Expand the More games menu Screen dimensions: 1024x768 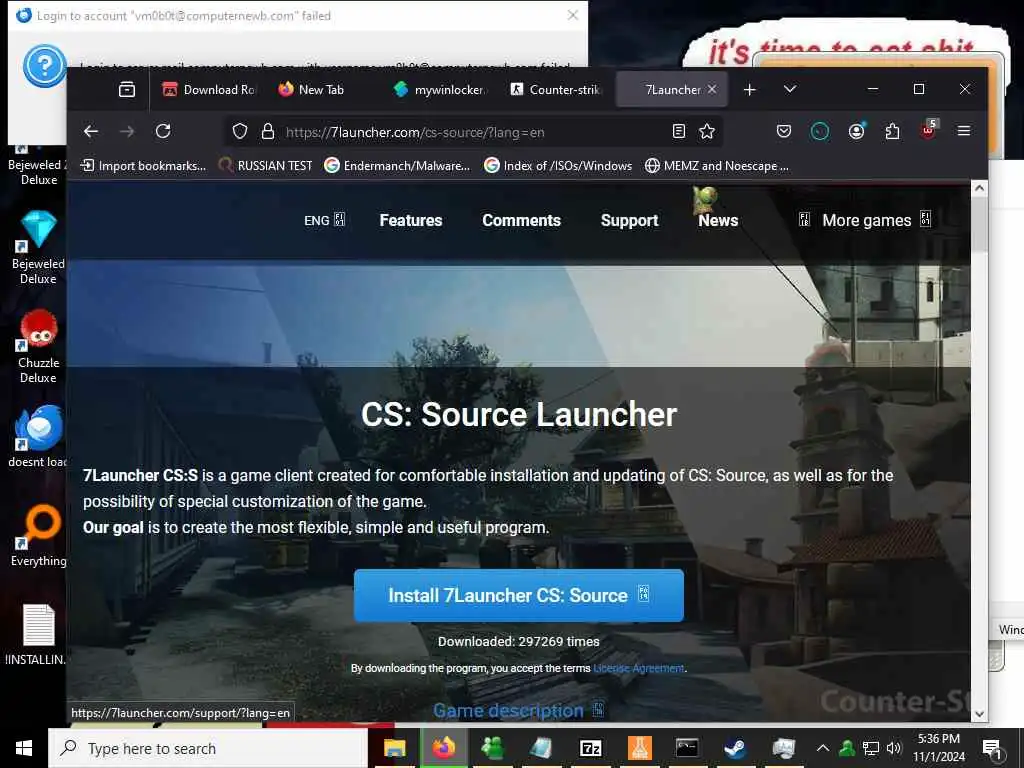click(x=865, y=220)
